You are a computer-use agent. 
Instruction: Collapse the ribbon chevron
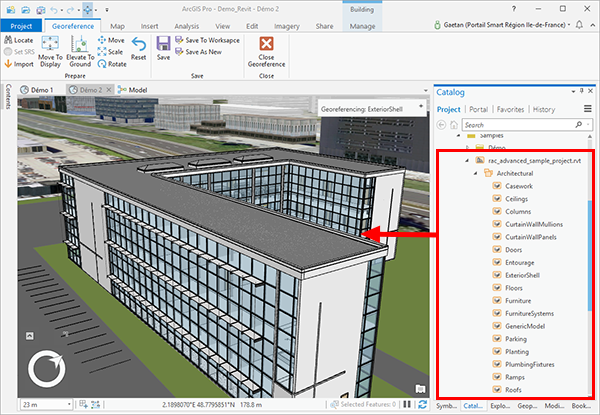click(592, 25)
